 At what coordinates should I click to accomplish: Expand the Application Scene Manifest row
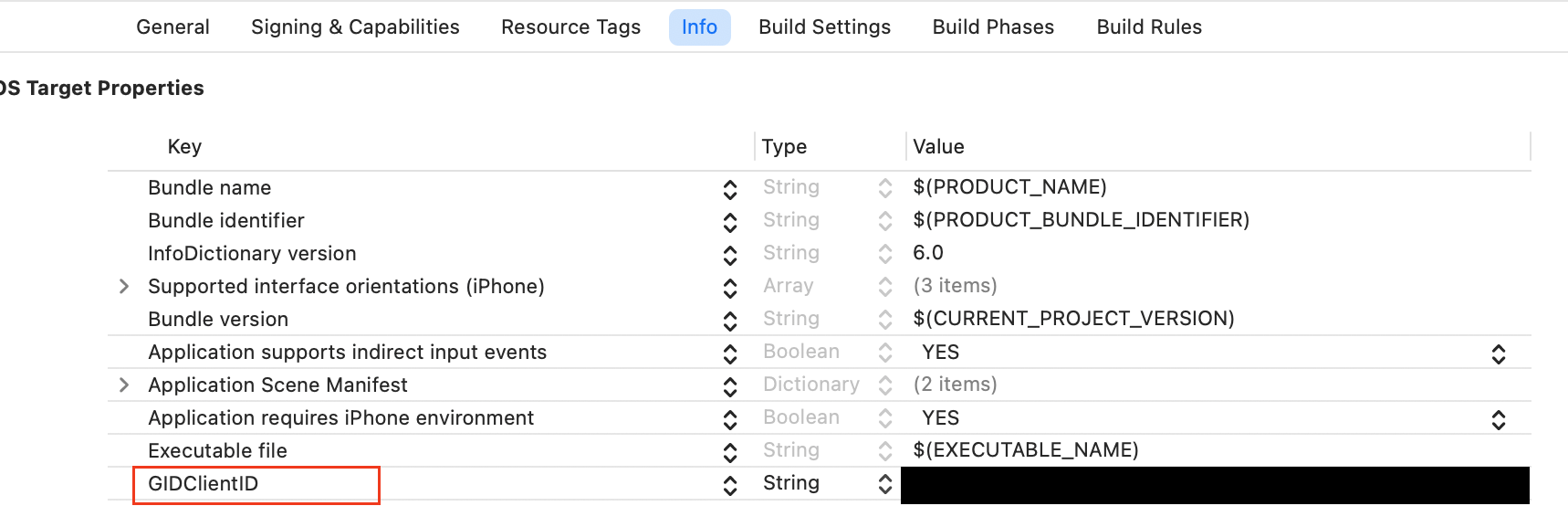124,385
